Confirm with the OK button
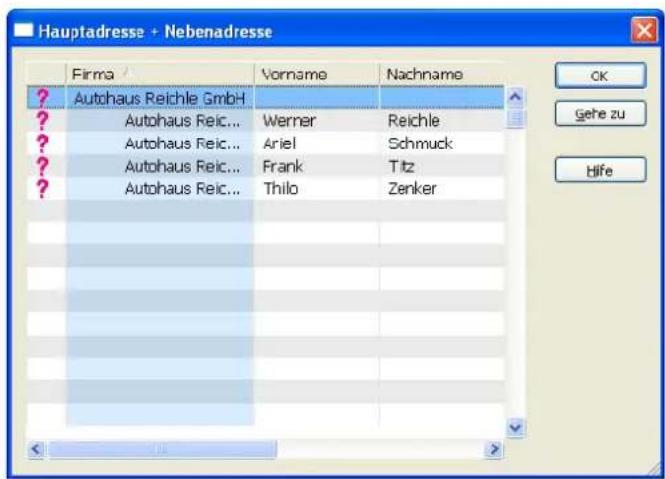This screenshot has height=479, width=665. 601,76
